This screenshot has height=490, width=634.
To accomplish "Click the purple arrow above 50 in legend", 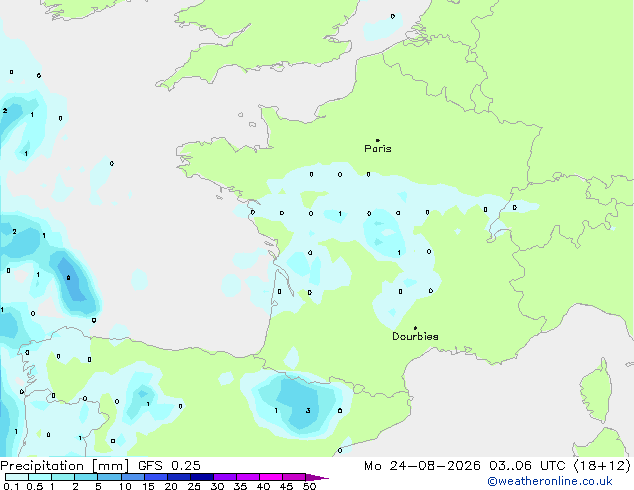I will click(x=317, y=477).
